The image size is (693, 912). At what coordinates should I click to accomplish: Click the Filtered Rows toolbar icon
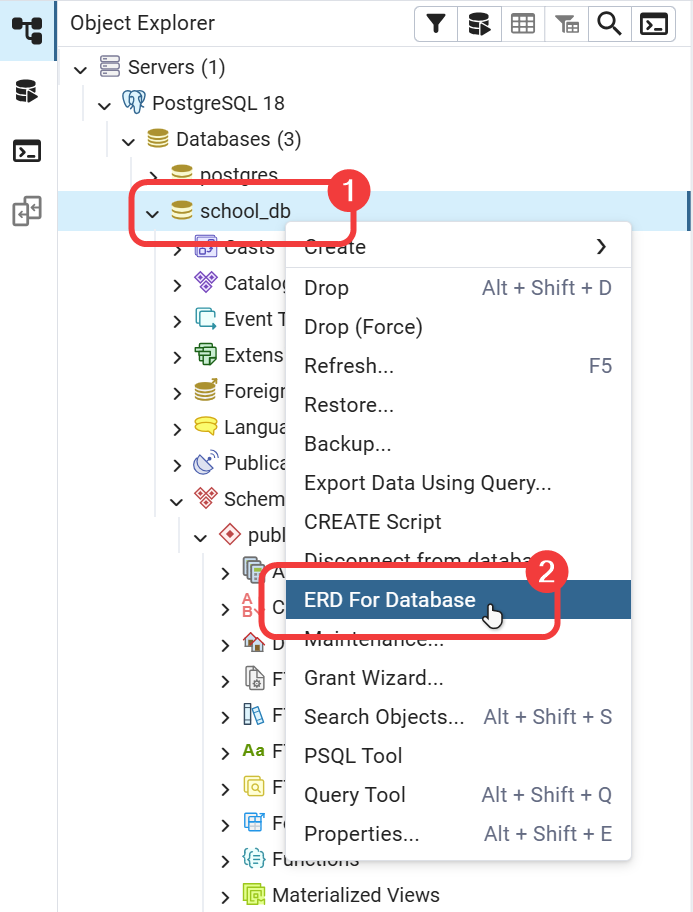(x=567, y=25)
